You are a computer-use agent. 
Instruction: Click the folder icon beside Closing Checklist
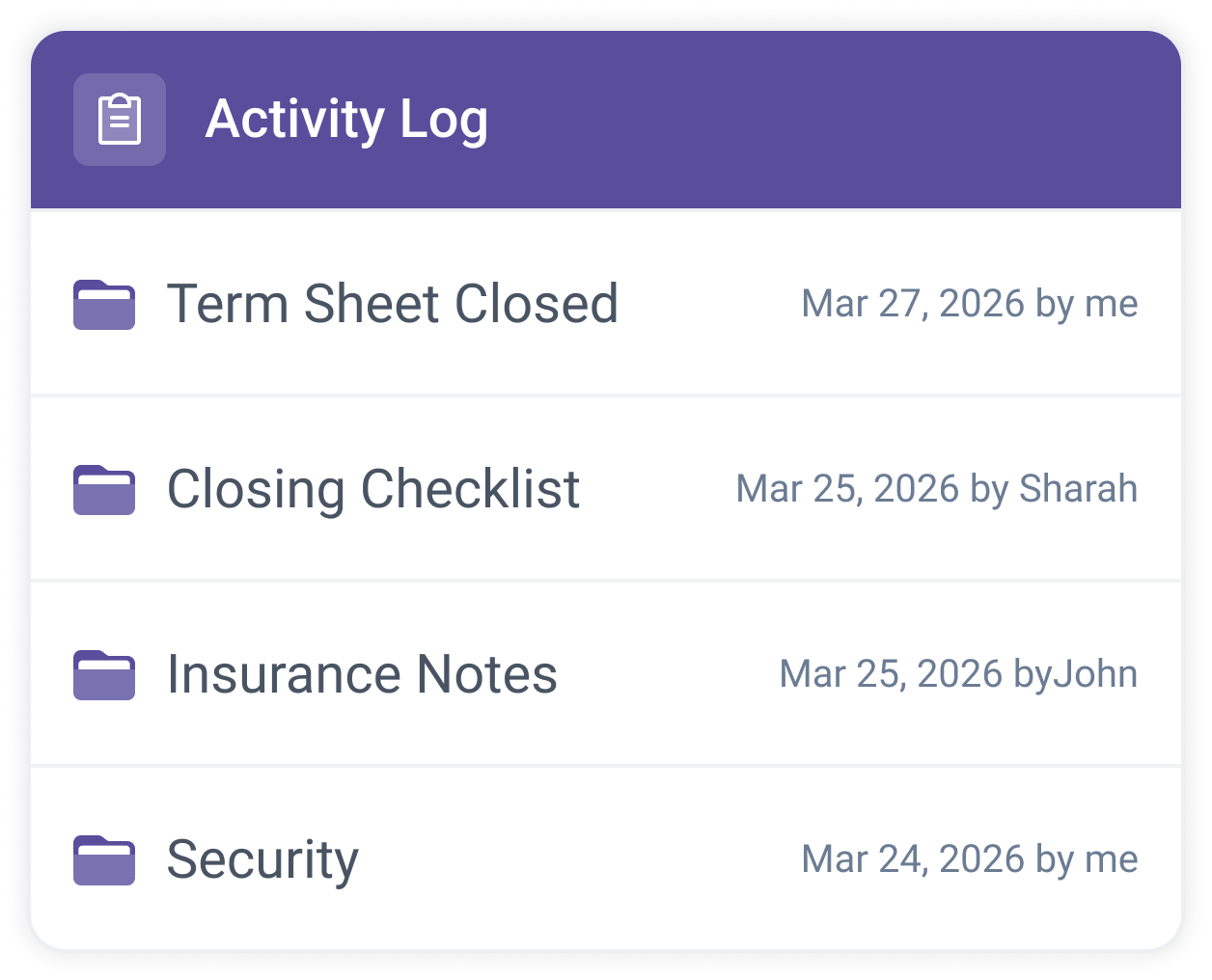(x=104, y=489)
